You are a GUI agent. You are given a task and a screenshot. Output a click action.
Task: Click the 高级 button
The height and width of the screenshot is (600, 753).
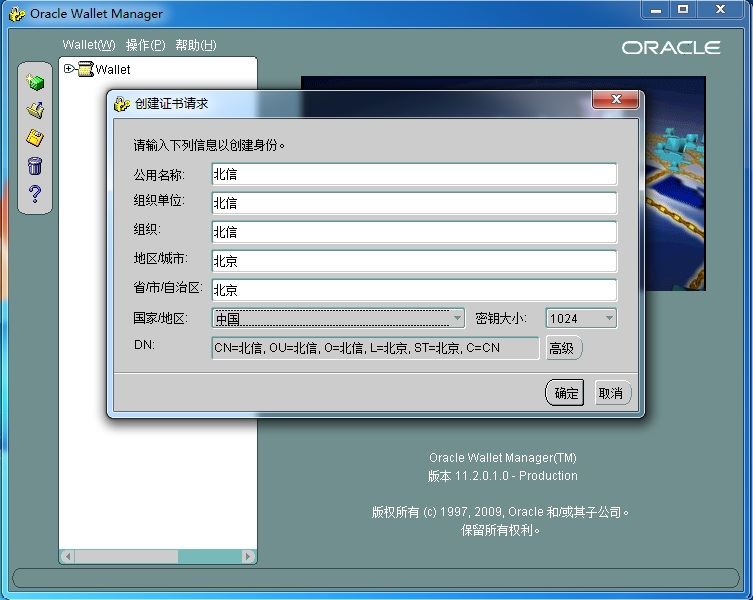coord(563,348)
